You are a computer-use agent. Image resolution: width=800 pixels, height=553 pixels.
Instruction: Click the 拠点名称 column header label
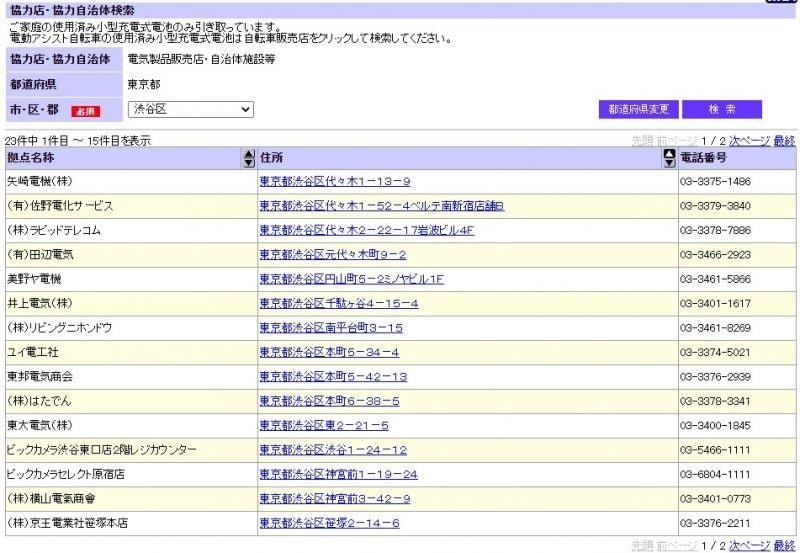click(x=31, y=158)
